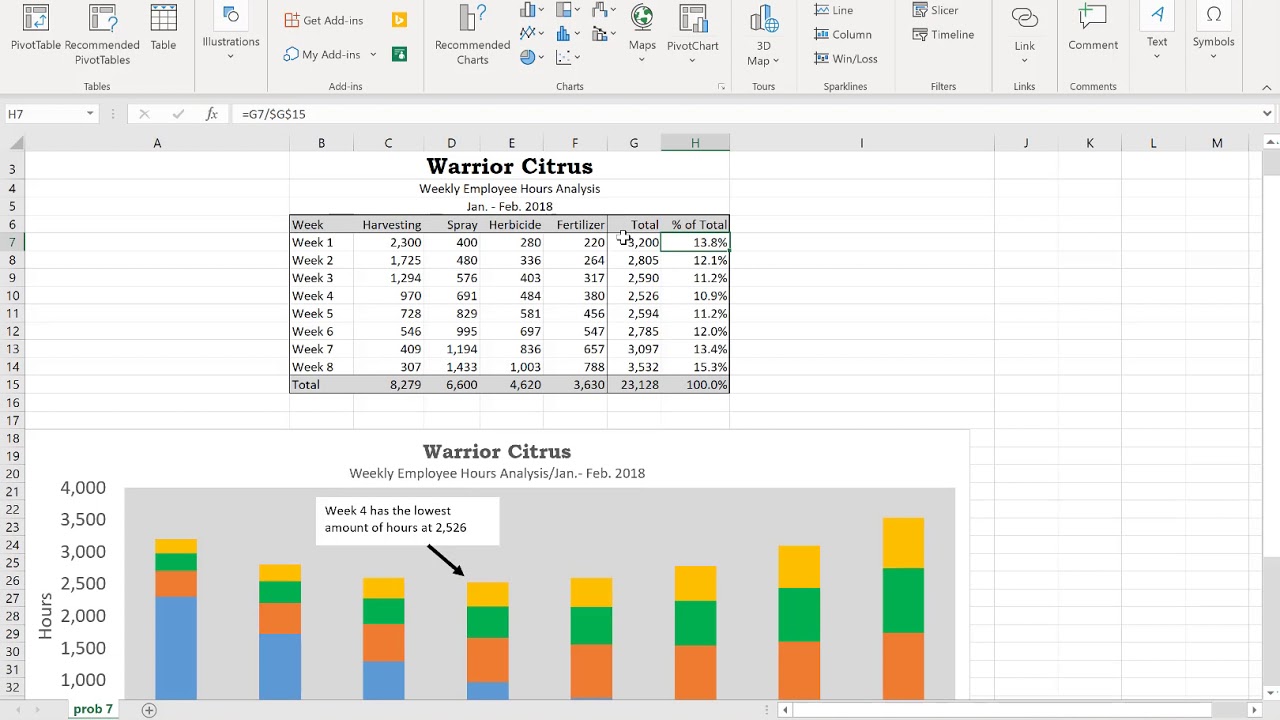Click the Week 4 lowest hours callout
Screen dimensions: 1280x720
pyautogui.click(x=407, y=520)
